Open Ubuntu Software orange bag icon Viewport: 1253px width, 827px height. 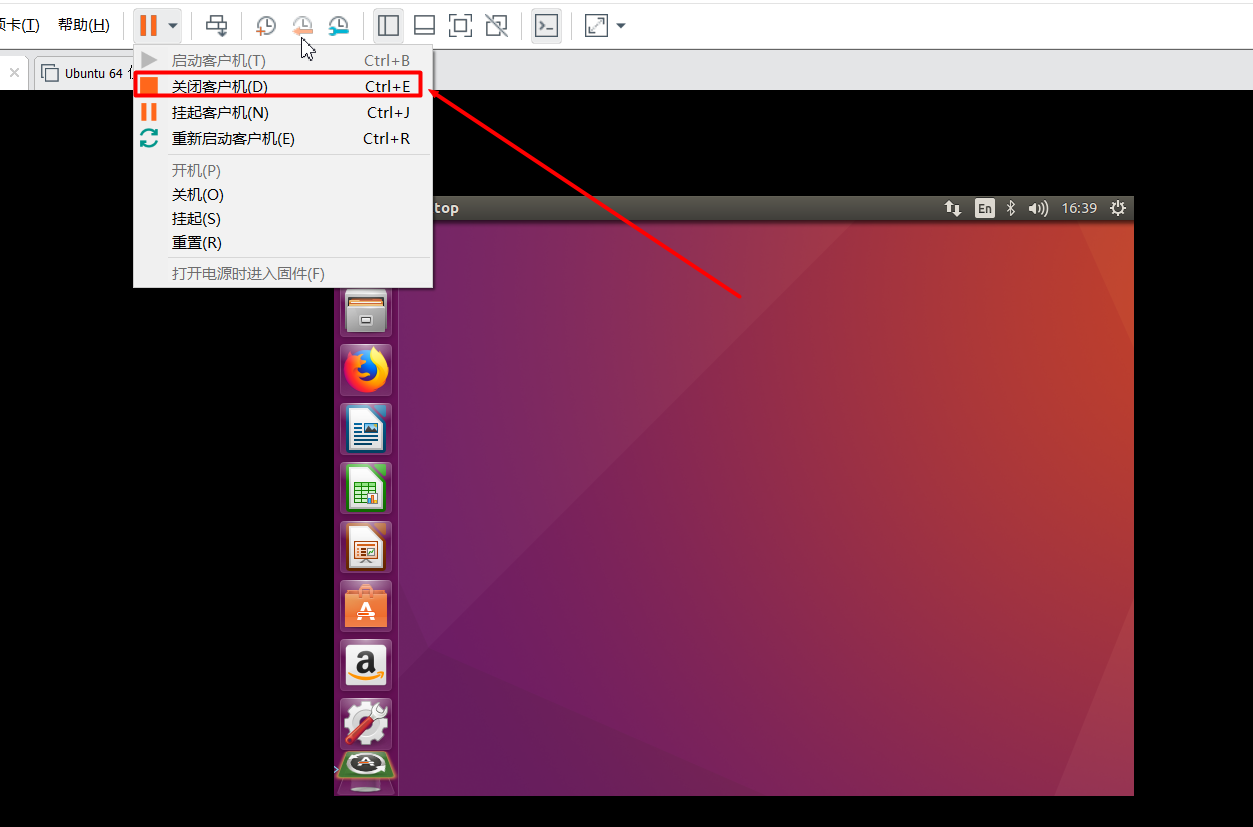365,606
